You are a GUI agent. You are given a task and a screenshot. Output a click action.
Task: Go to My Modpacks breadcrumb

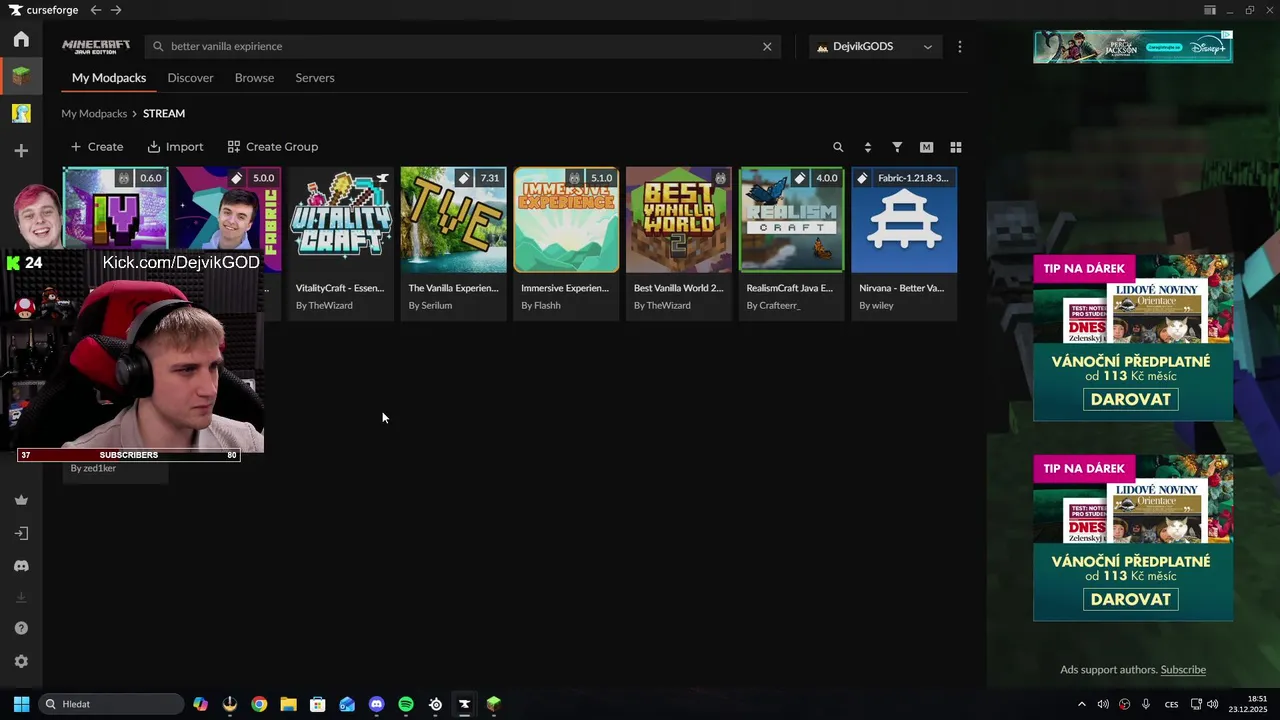(94, 114)
